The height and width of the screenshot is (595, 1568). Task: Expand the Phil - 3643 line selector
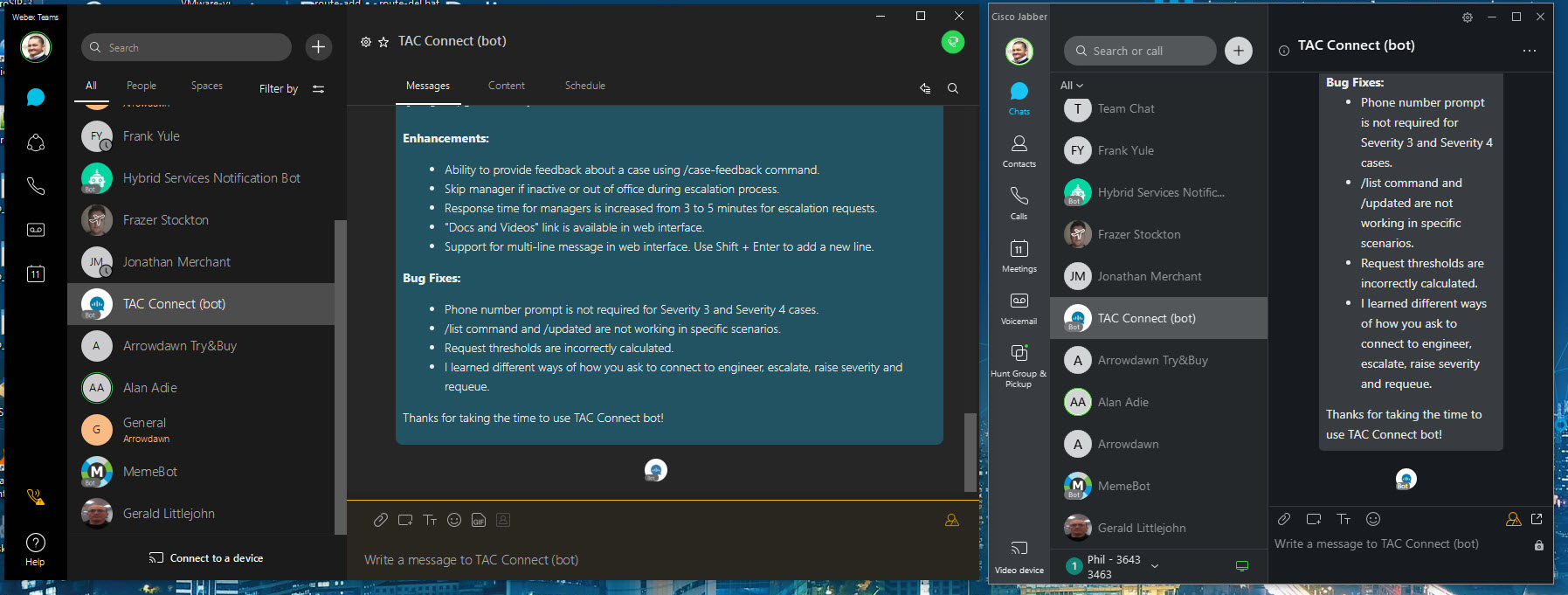point(1155,566)
